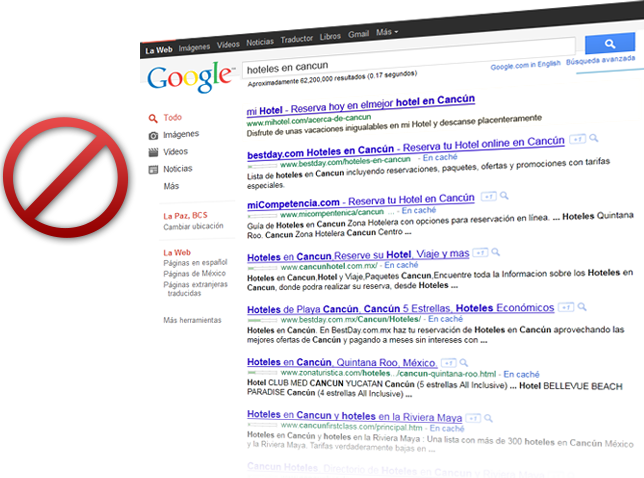Expand Más herramientas in left sidebar

click(192, 320)
